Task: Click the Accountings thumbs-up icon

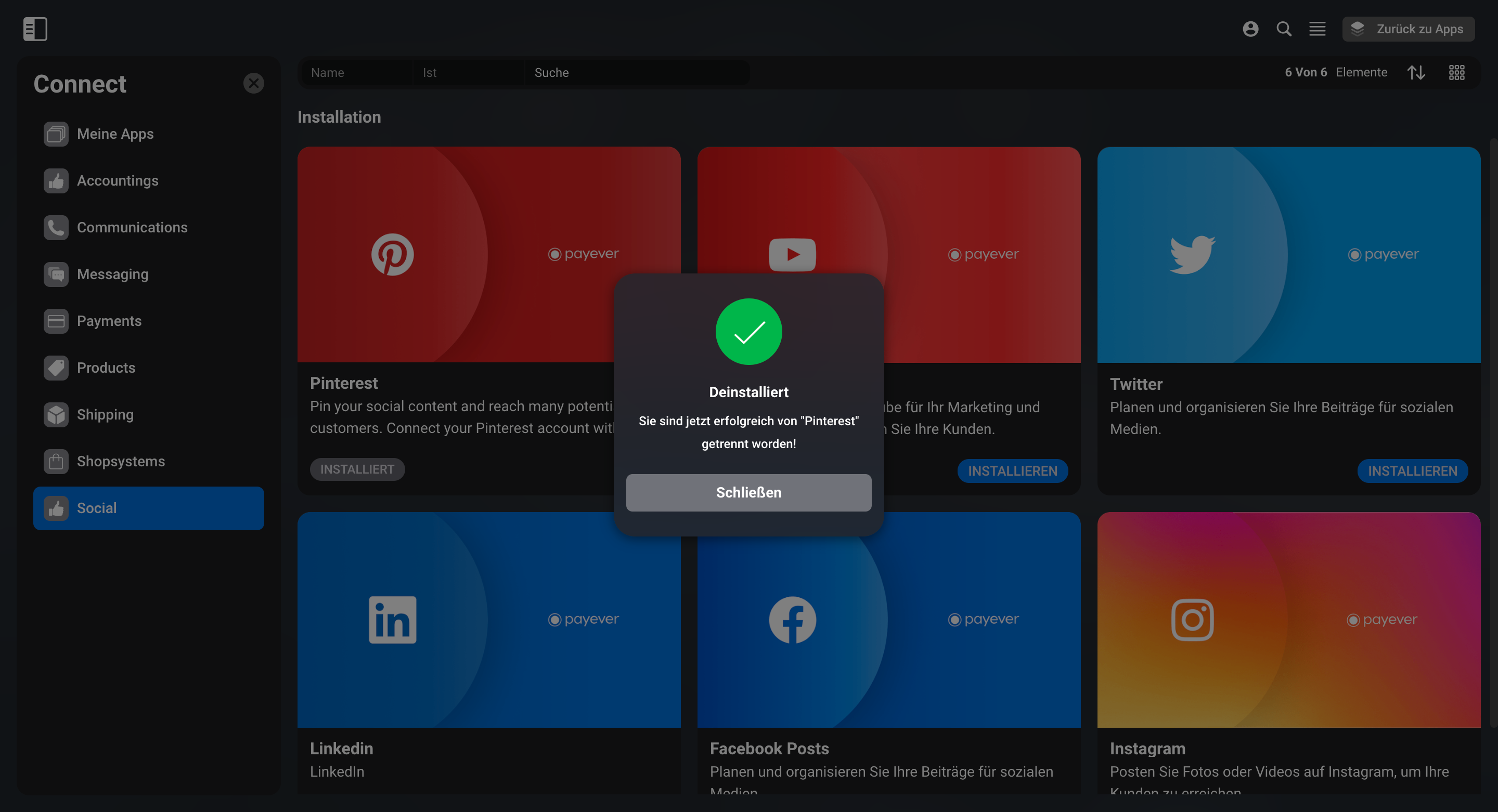Action: pyautogui.click(x=56, y=181)
